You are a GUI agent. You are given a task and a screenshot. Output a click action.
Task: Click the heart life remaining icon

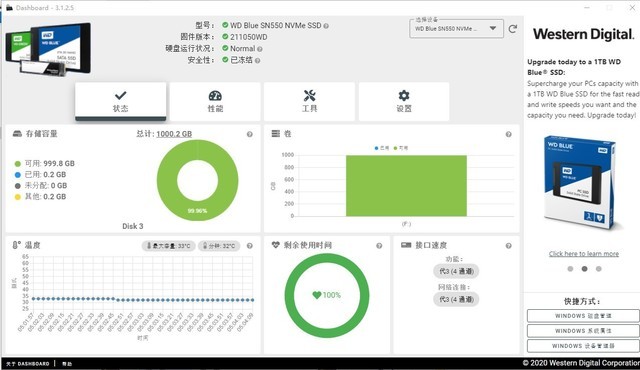[276, 245]
